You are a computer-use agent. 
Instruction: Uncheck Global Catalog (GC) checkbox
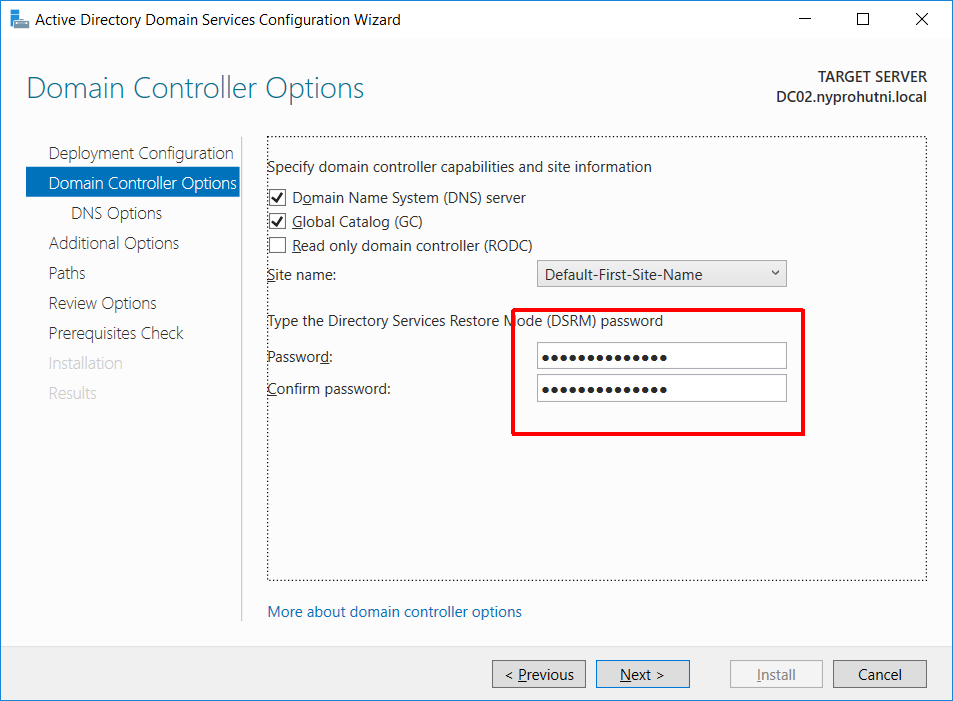(277, 221)
